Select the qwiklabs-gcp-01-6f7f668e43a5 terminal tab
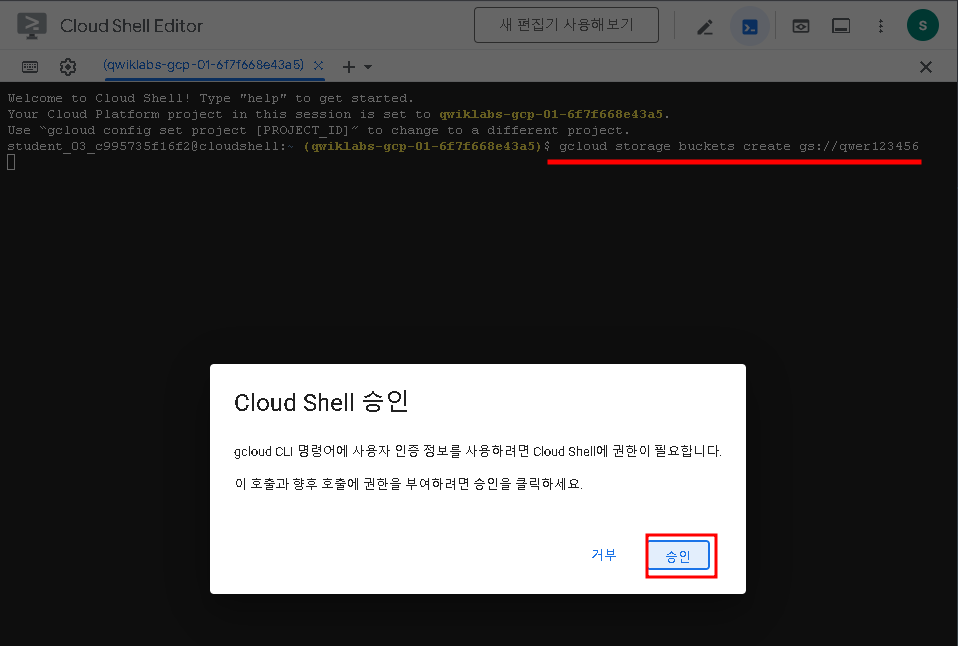Viewport: 958px width, 646px height. tap(203, 65)
